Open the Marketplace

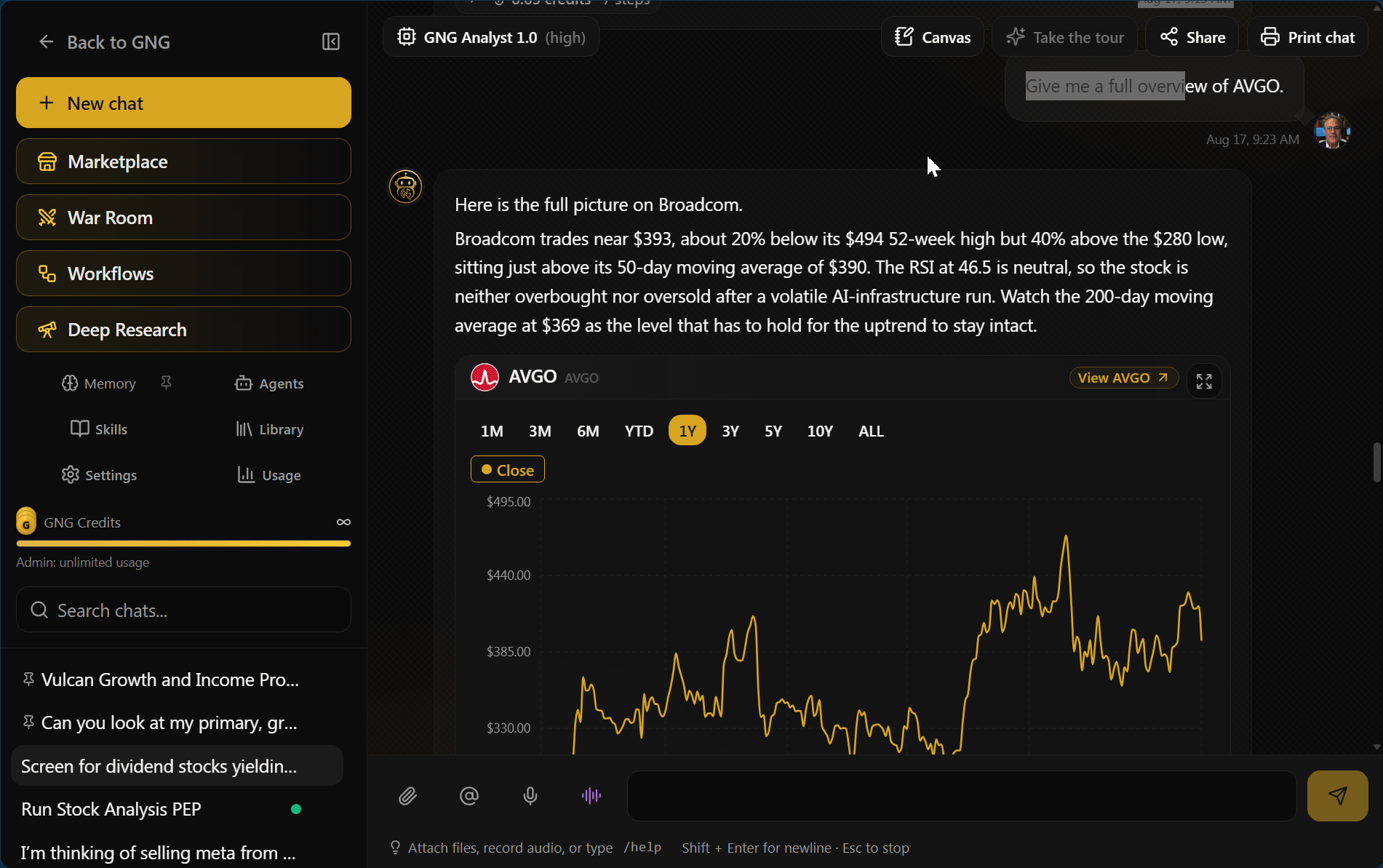[x=183, y=162]
